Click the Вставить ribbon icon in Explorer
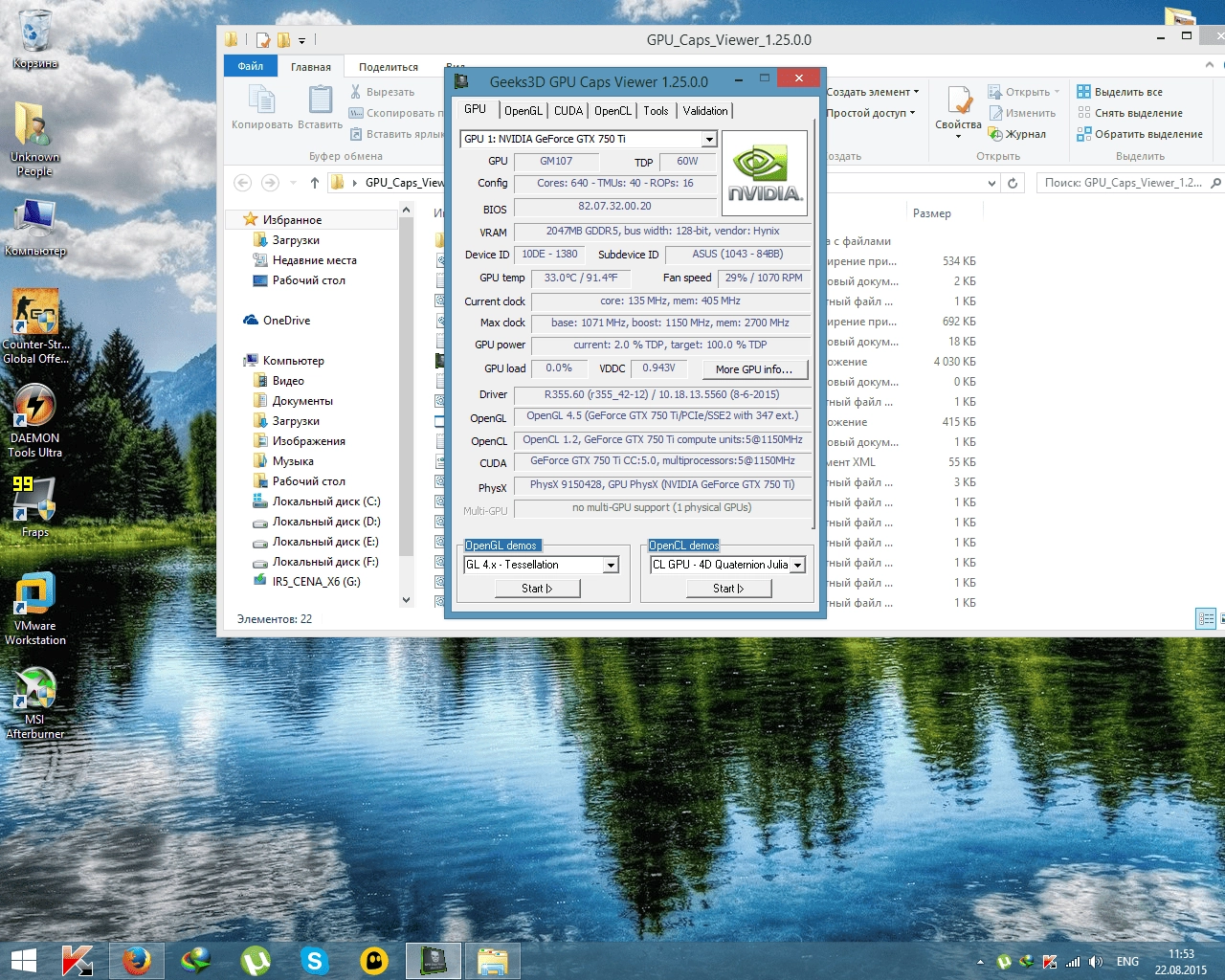 (320, 107)
